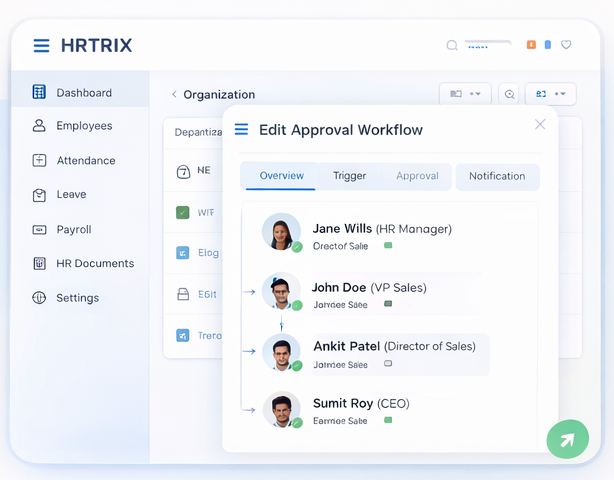Open HR Documents in the sidebar

click(94, 263)
